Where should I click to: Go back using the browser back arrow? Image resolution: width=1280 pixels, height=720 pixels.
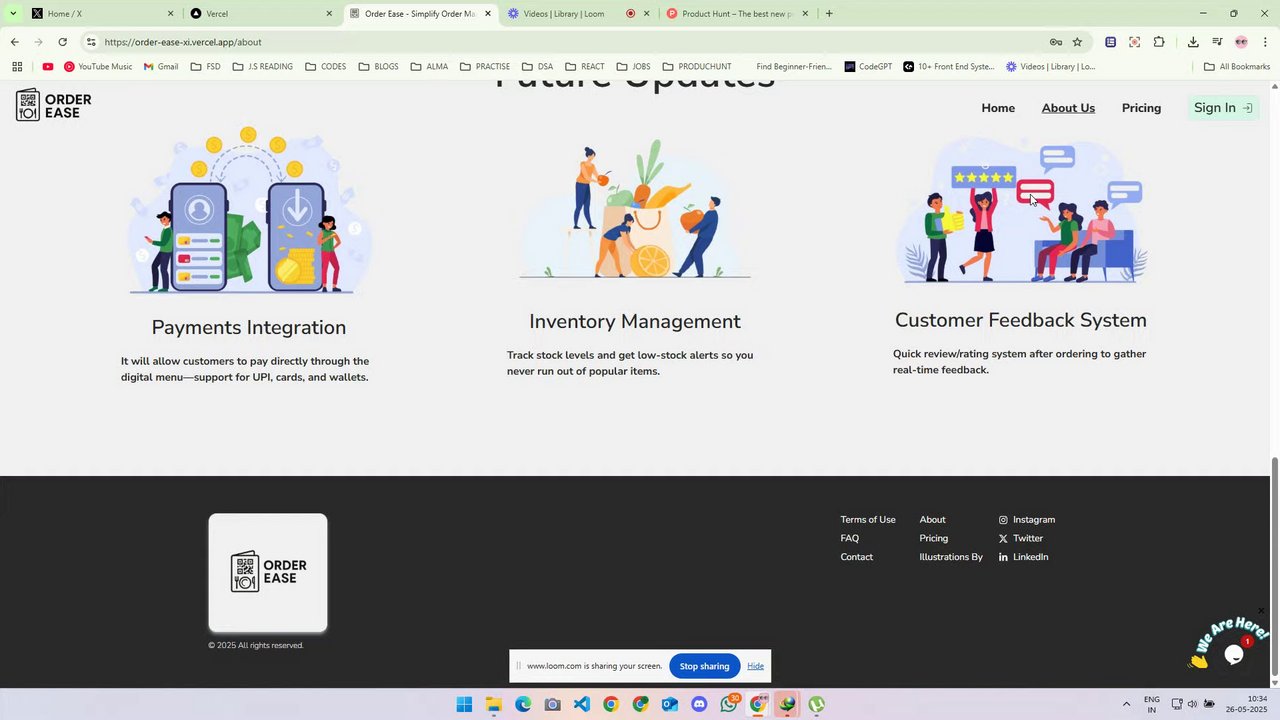[14, 42]
